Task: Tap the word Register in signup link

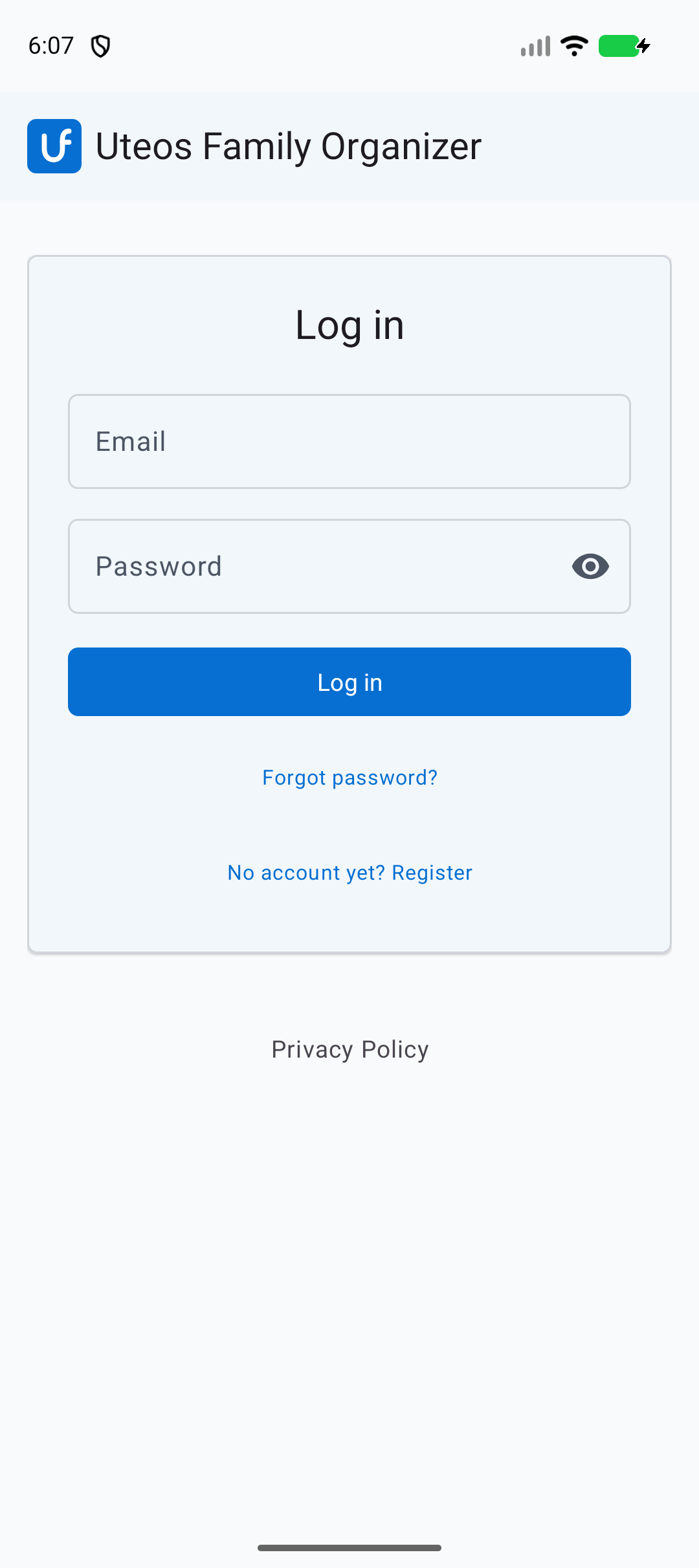Action: pos(432,873)
